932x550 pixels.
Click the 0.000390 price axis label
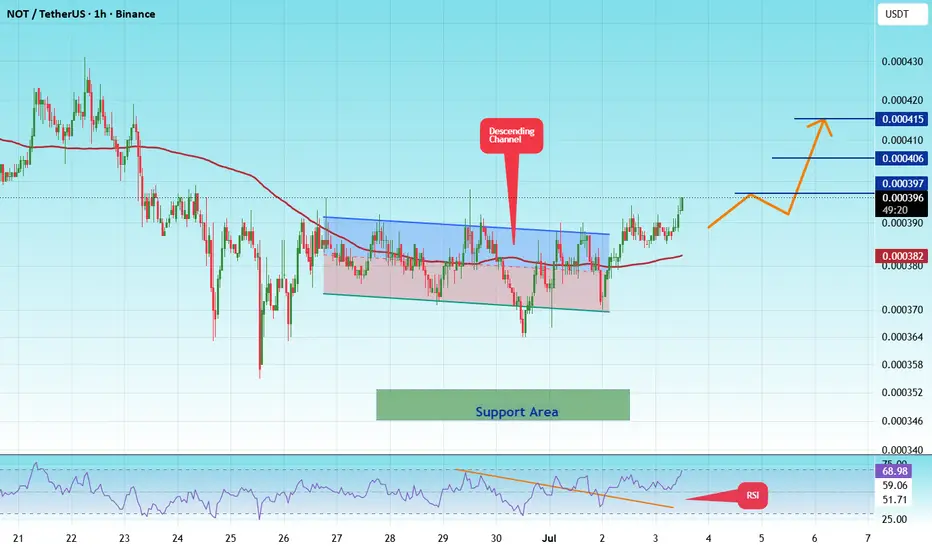[902, 223]
